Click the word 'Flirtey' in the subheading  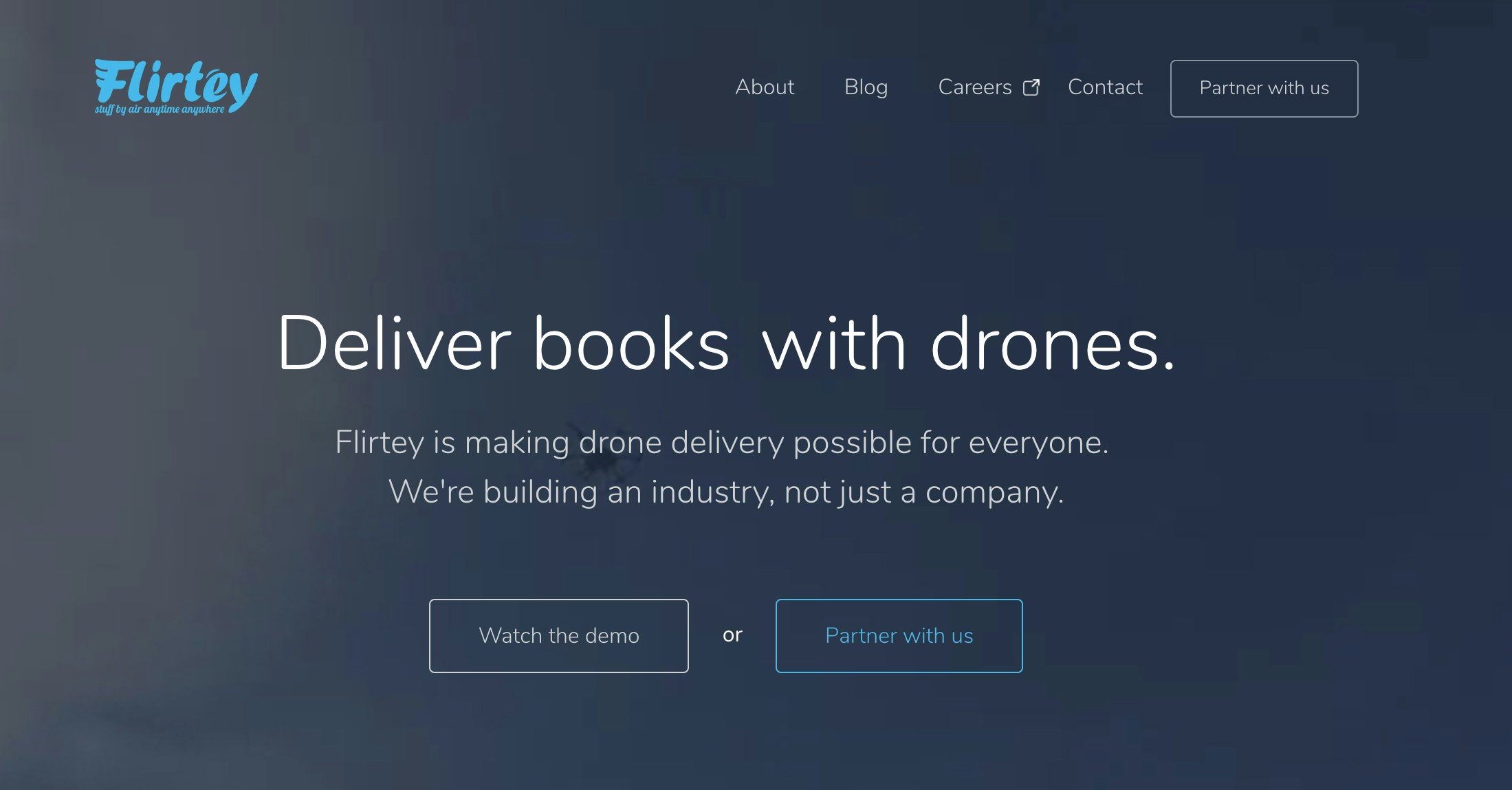click(379, 442)
